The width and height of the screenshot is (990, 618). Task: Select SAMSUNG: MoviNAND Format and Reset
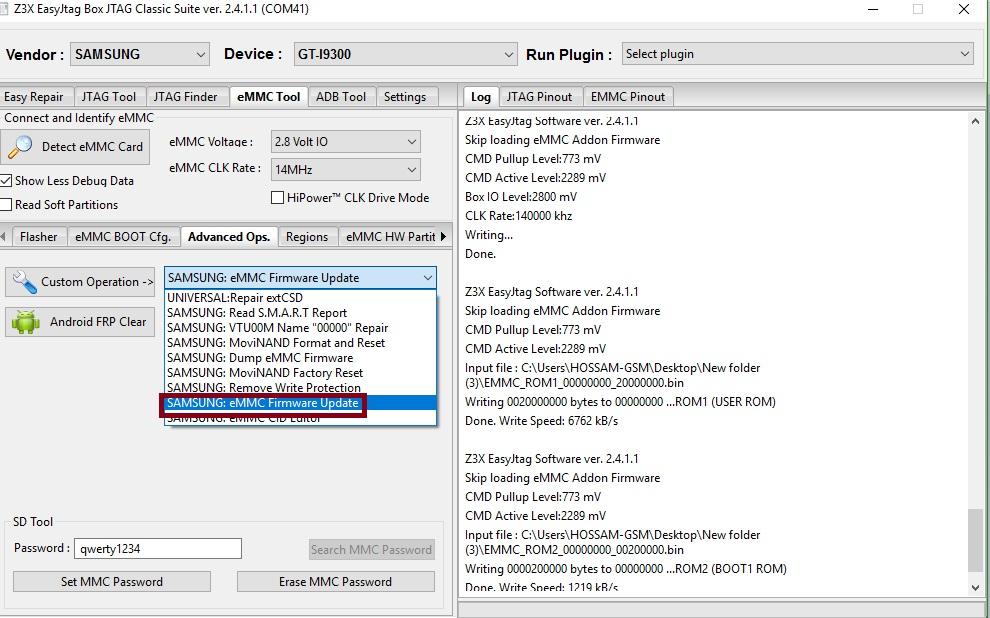[x=300, y=343]
